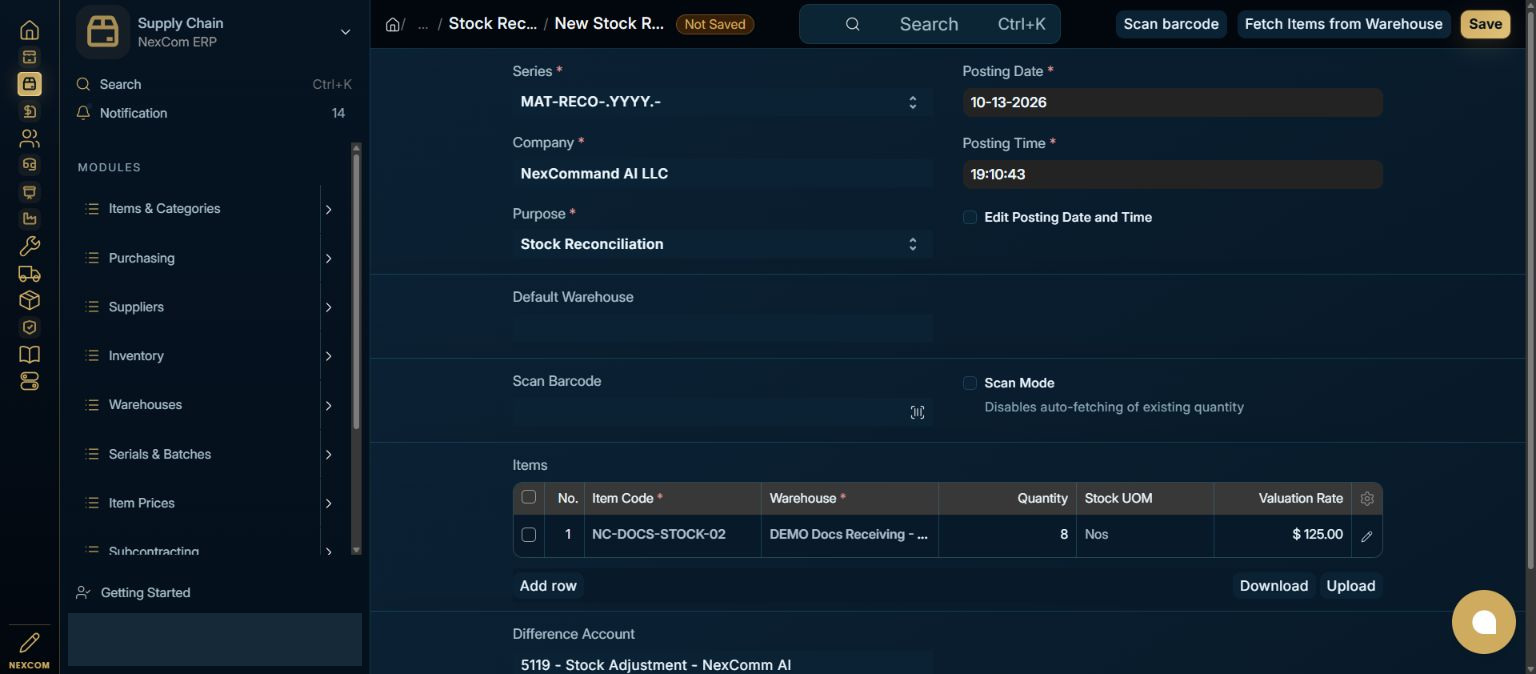Open the Home icon in the left rail
Screen dimensions: 1536x674
(x=29, y=30)
